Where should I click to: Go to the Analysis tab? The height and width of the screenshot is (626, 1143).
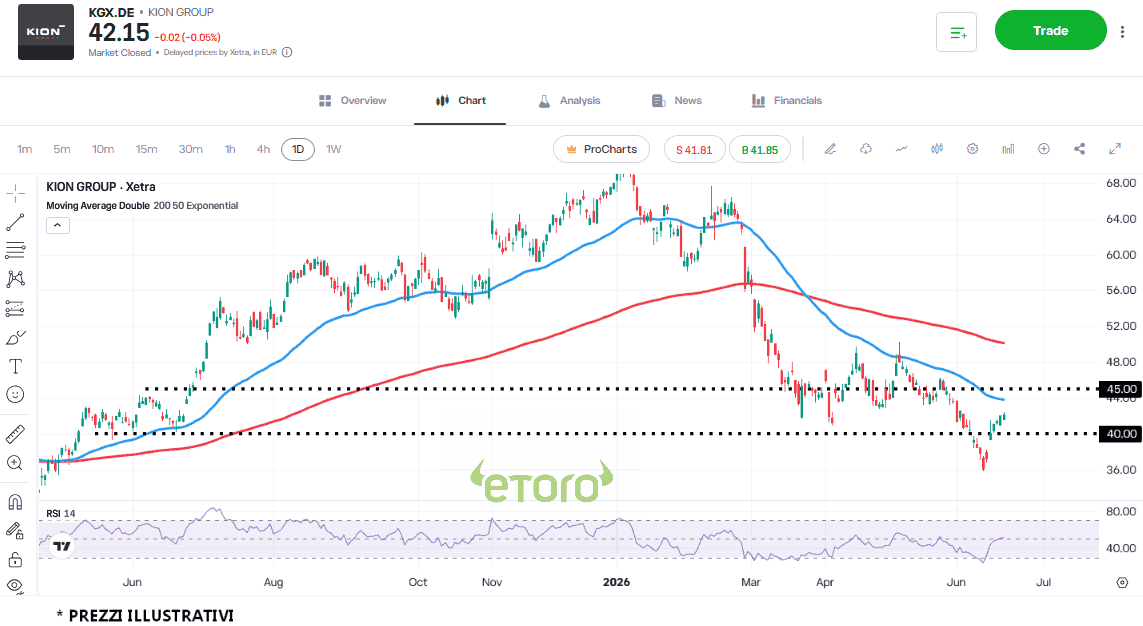coord(569,101)
